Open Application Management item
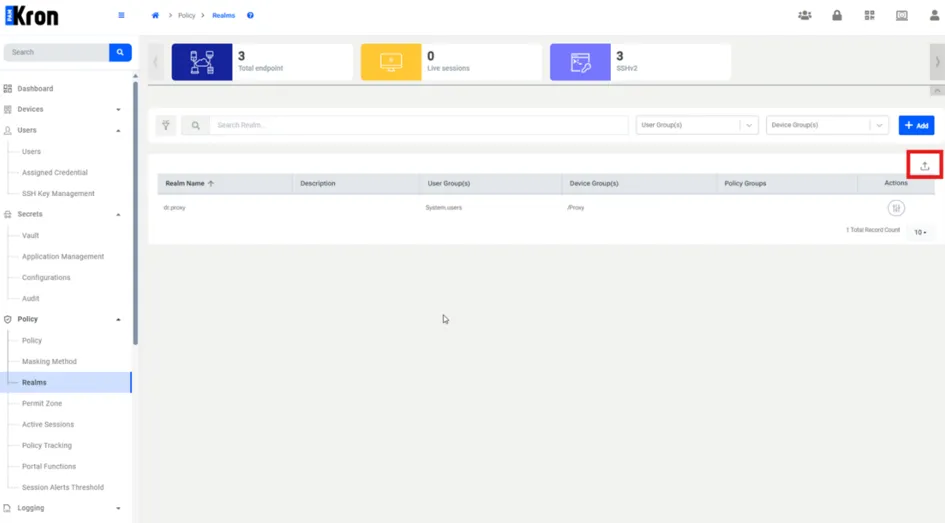This screenshot has height=523, width=945. pyautogui.click(x=63, y=257)
